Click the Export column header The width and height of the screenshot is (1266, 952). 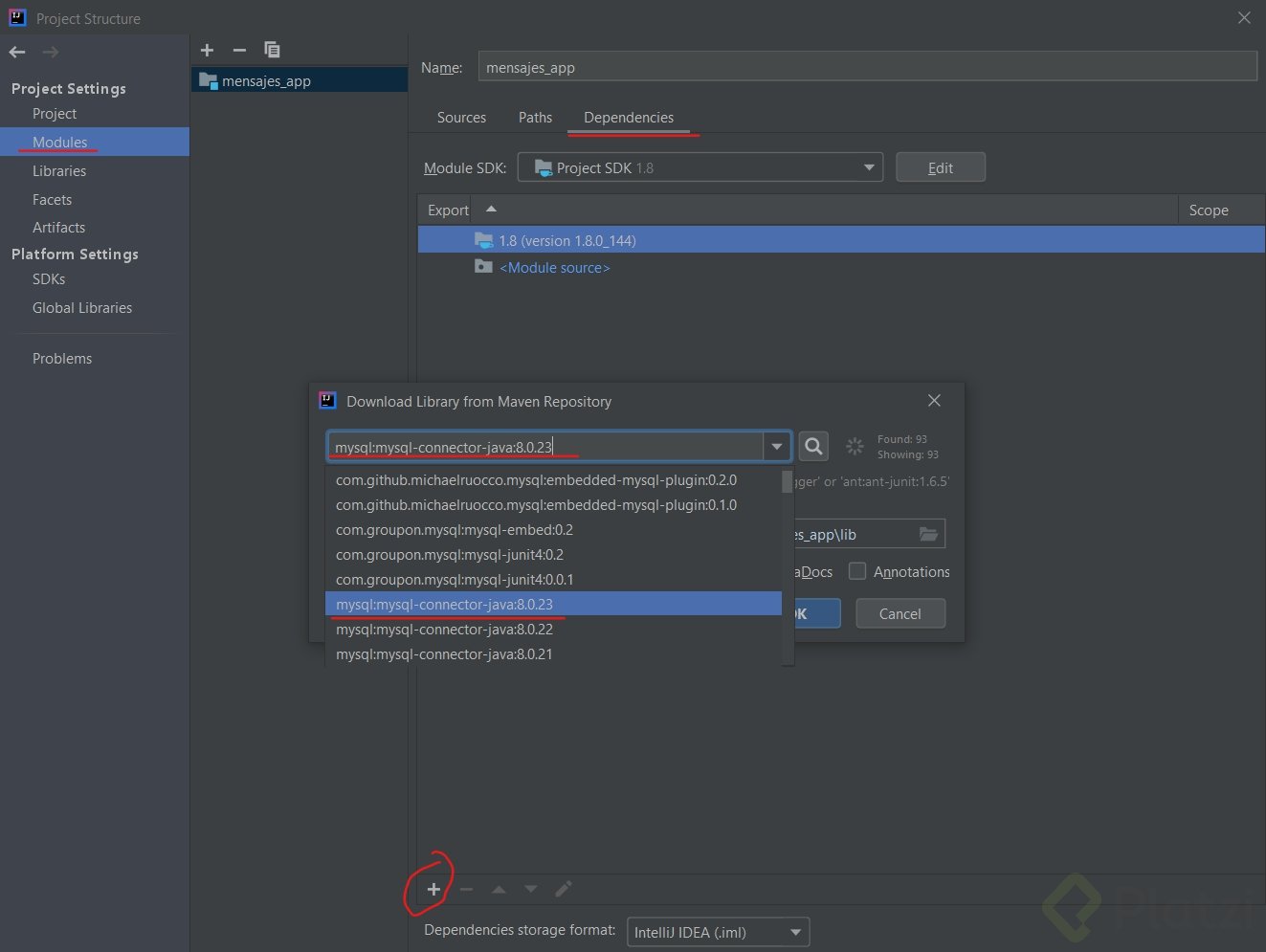[x=448, y=210]
